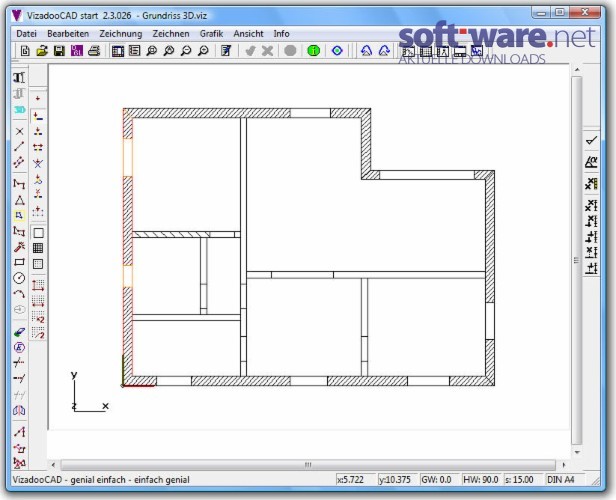Screen dimensions: 616x500
Task: Open the Info menu
Action: click(281, 34)
